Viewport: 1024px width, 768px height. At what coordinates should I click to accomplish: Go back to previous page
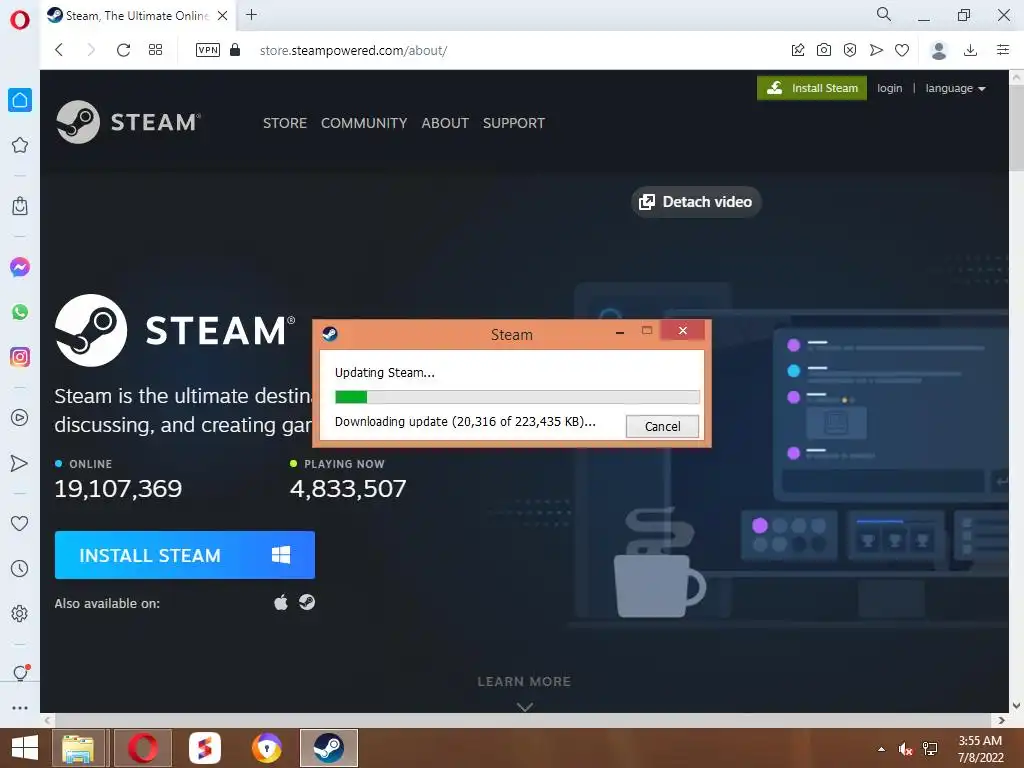click(x=59, y=50)
